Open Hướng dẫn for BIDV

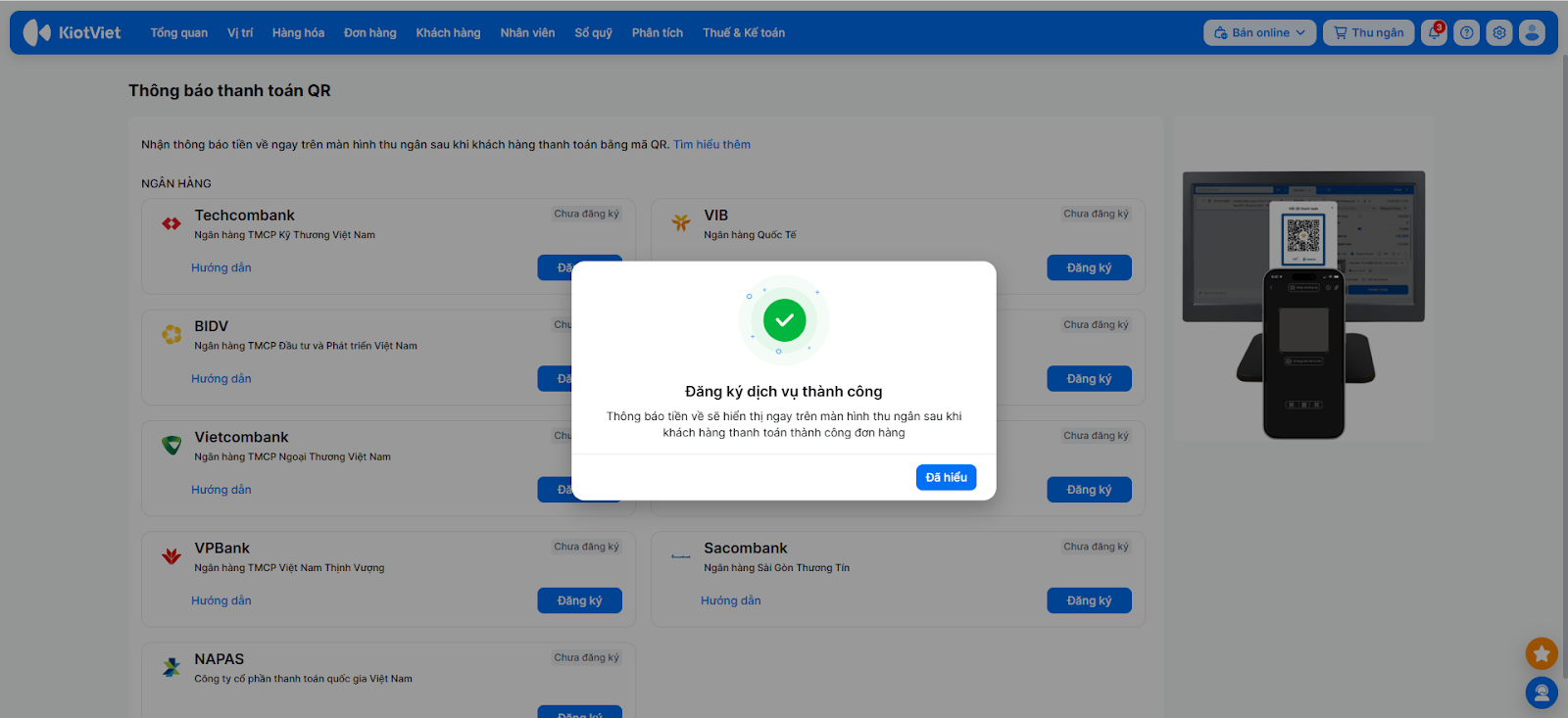click(x=221, y=378)
